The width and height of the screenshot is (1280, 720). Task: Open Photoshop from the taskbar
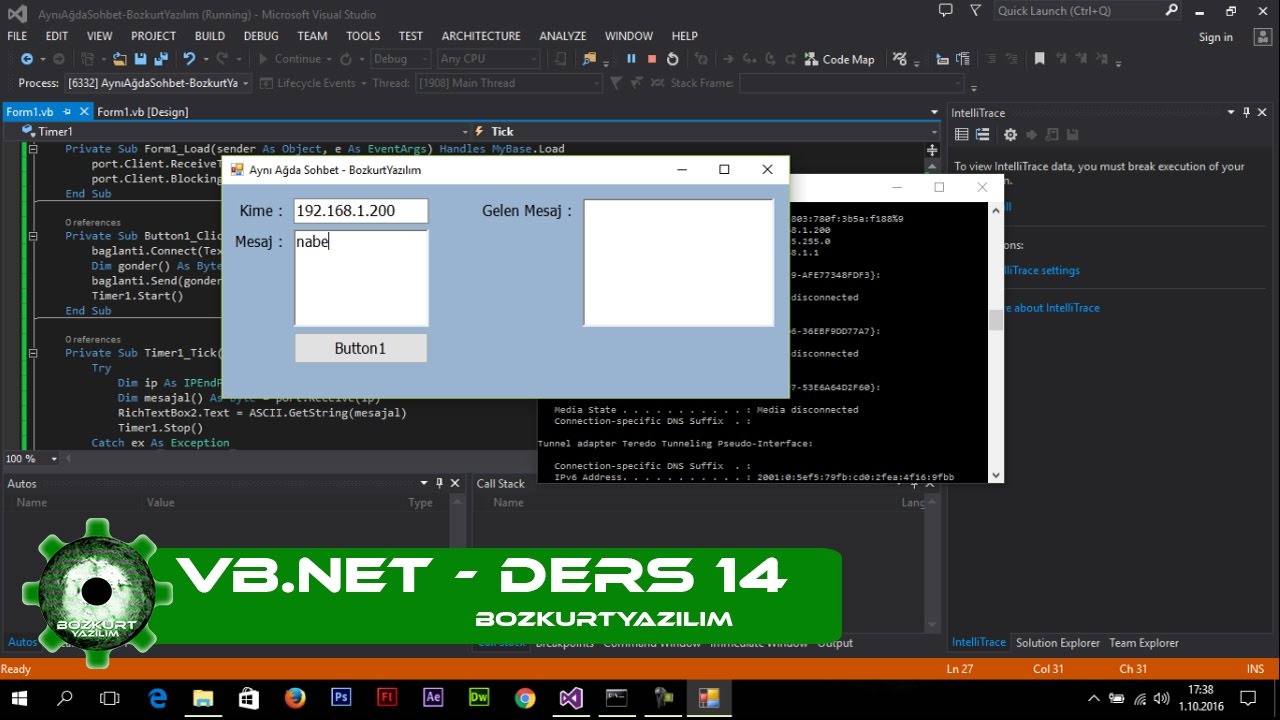pos(341,698)
